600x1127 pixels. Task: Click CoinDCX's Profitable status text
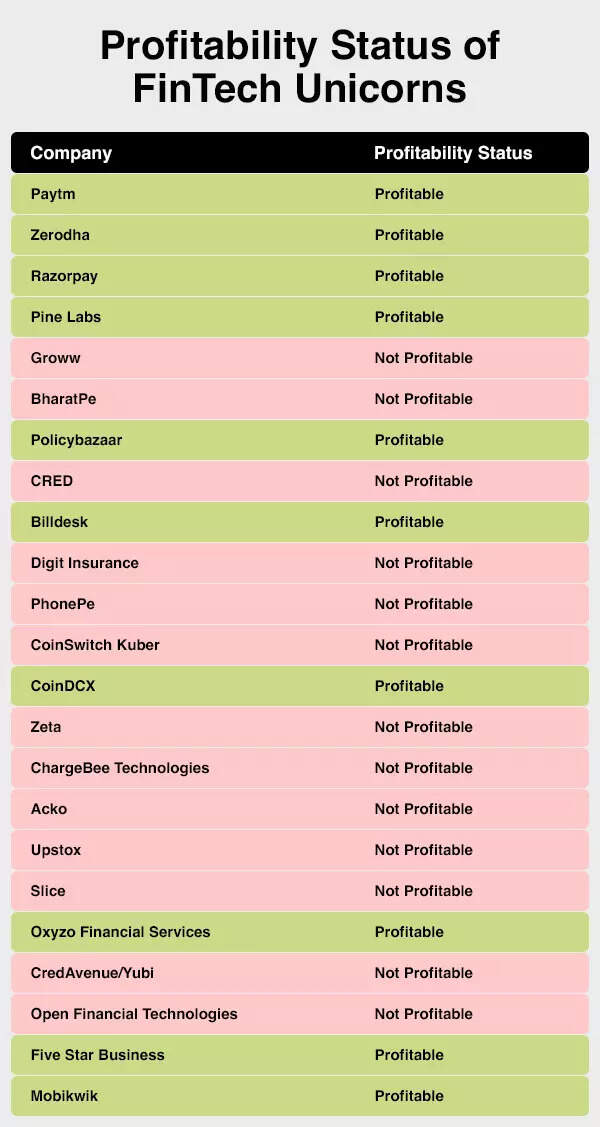pos(409,686)
